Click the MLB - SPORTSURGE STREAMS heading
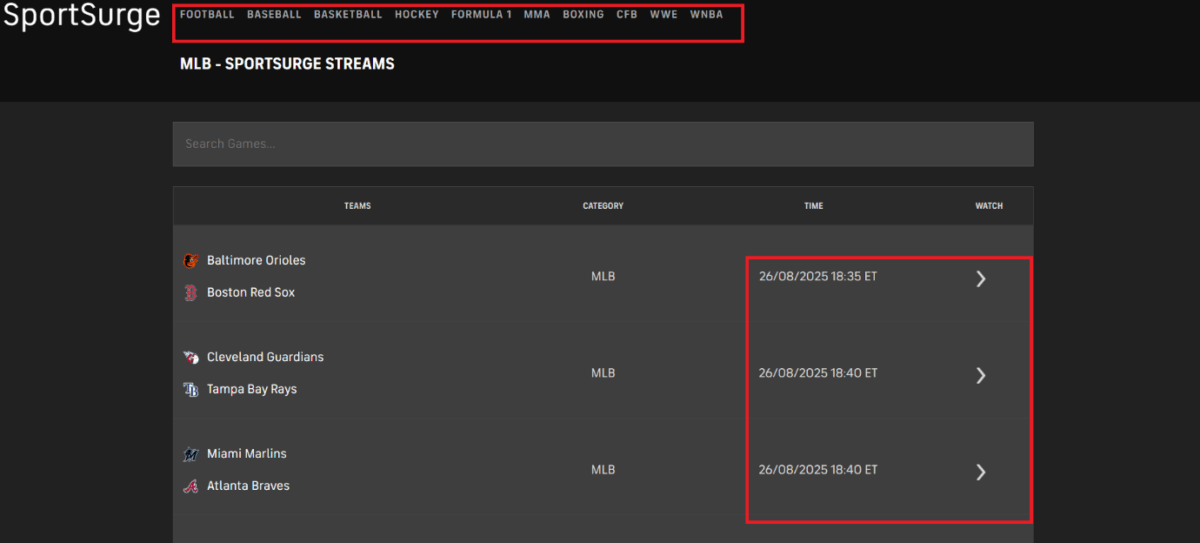The height and width of the screenshot is (543, 1200). point(287,64)
